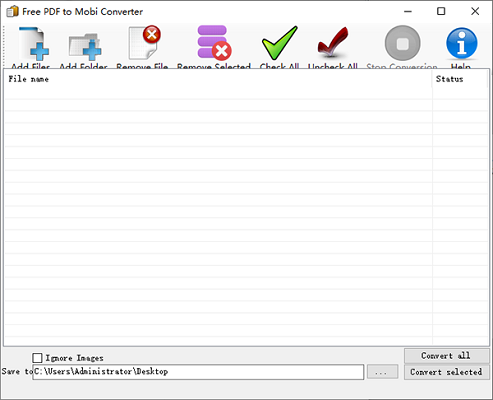Click the browse '...' button
Viewport: 493px width, 400px height.
382,372
